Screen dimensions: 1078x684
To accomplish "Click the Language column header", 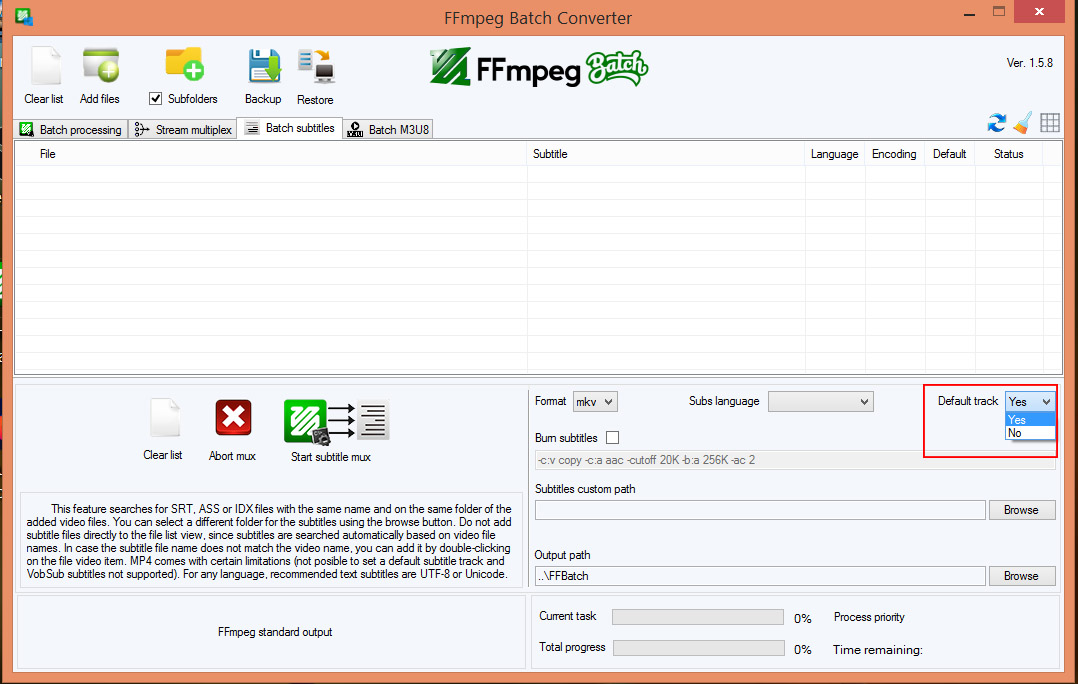I will 835,154.
